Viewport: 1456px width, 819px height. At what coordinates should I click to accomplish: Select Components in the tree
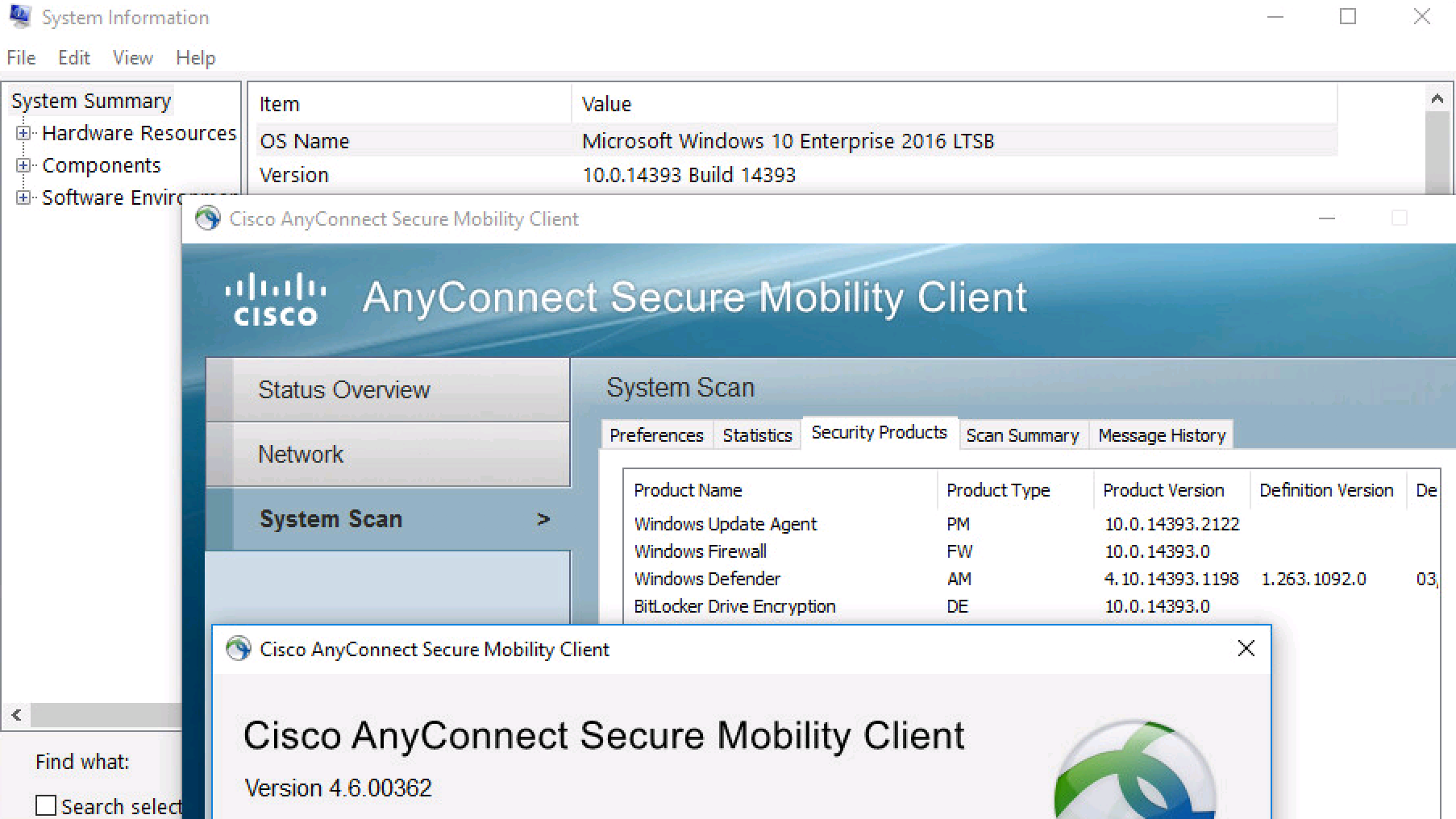[102, 165]
